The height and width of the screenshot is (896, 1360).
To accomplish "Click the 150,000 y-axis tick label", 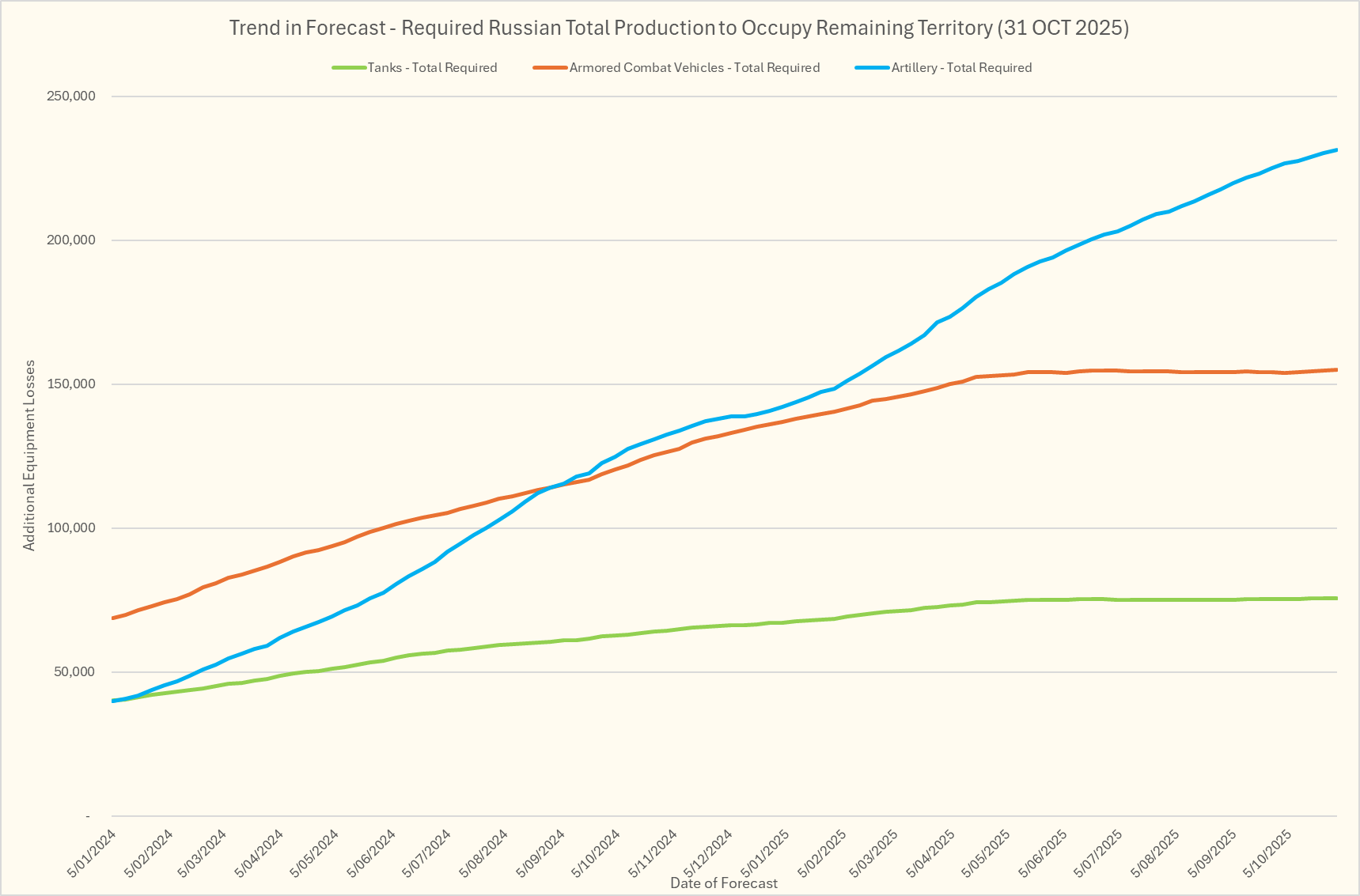I will pyautogui.click(x=72, y=384).
